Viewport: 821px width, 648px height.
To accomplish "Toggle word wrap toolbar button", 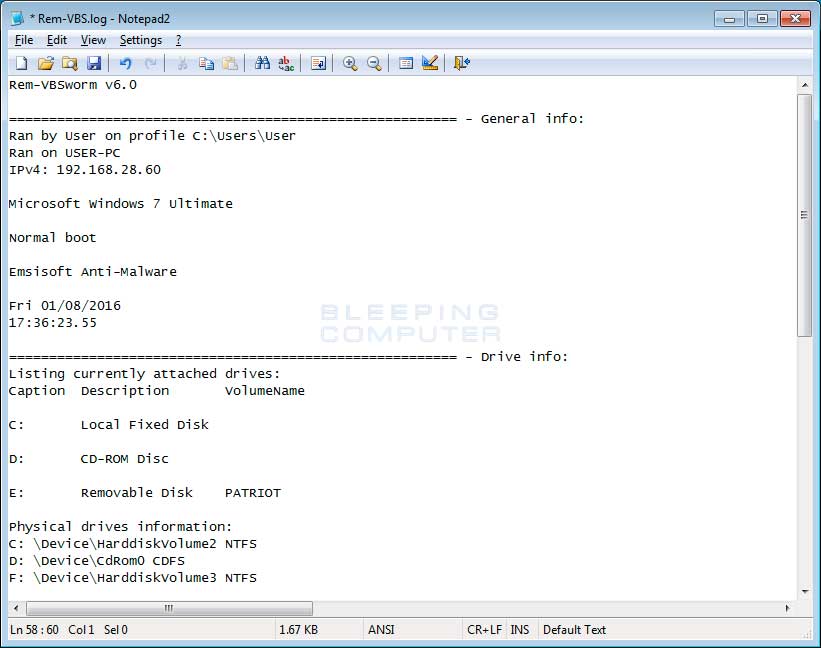I will coord(318,63).
